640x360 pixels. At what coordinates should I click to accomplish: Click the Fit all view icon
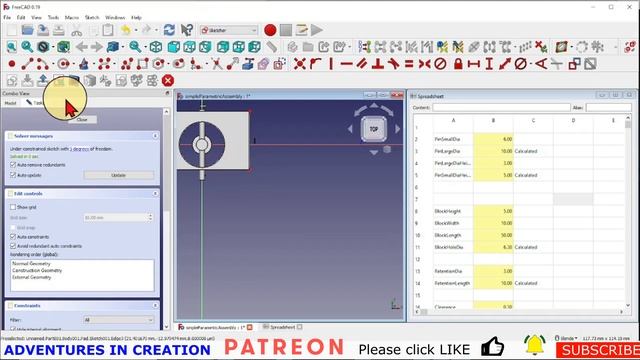point(11,47)
